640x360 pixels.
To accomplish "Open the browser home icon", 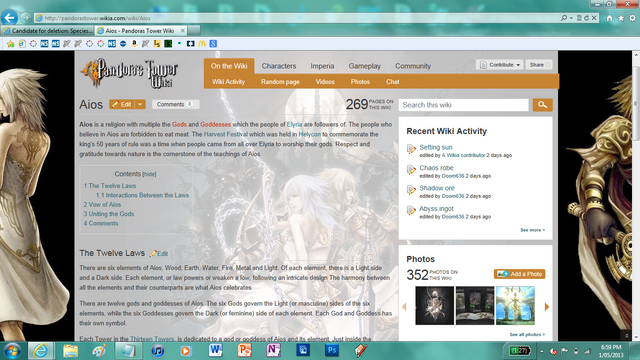I will 609,18.
